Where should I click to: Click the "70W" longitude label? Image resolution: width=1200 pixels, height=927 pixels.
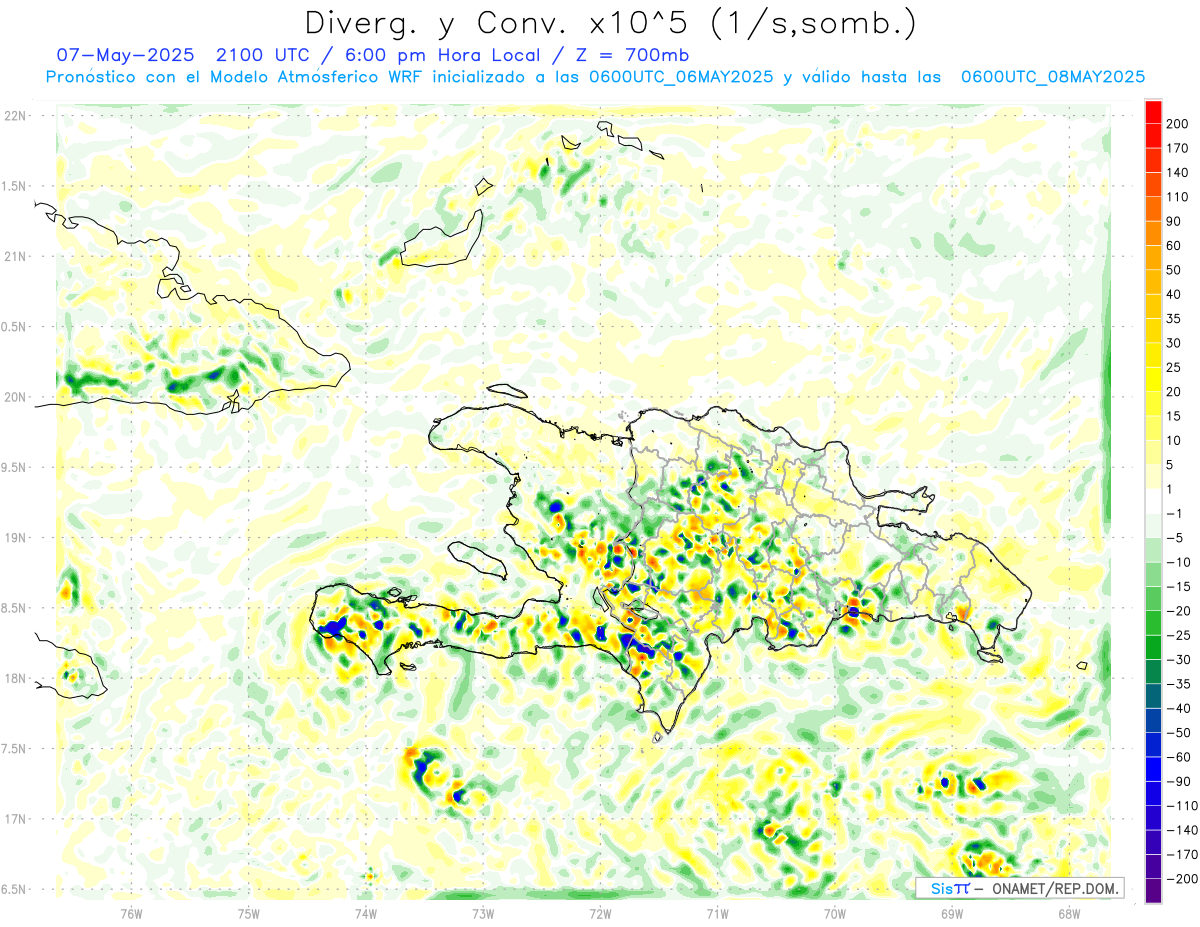tap(834, 913)
